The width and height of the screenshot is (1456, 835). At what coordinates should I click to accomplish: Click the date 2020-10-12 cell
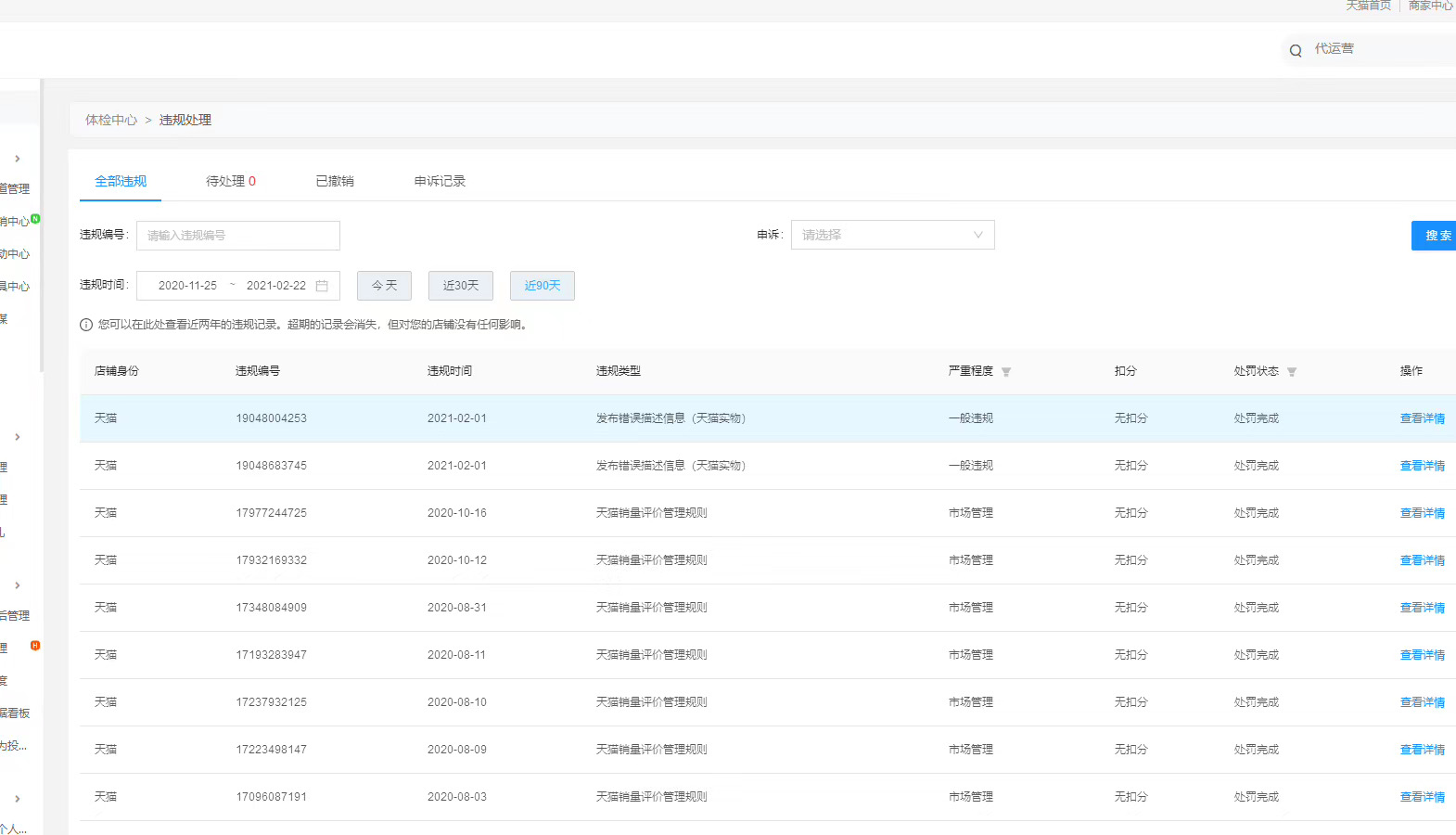click(x=457, y=560)
